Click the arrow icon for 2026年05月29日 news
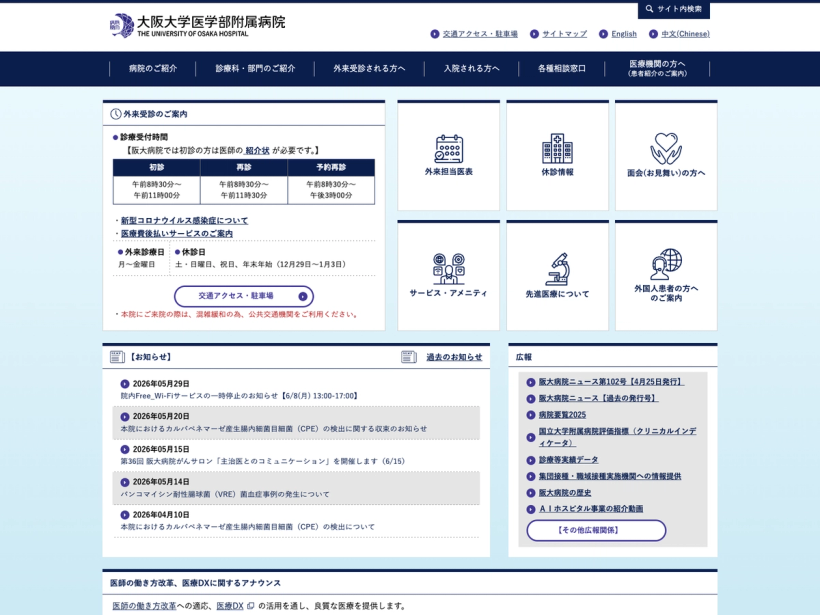The height and width of the screenshot is (615, 820). (124, 384)
